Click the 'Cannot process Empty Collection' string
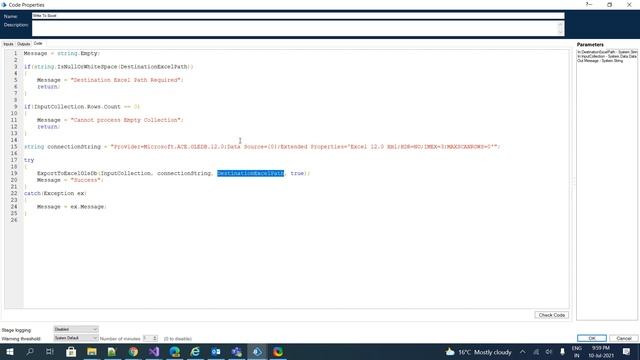The height and width of the screenshot is (360, 640). (x=126, y=120)
